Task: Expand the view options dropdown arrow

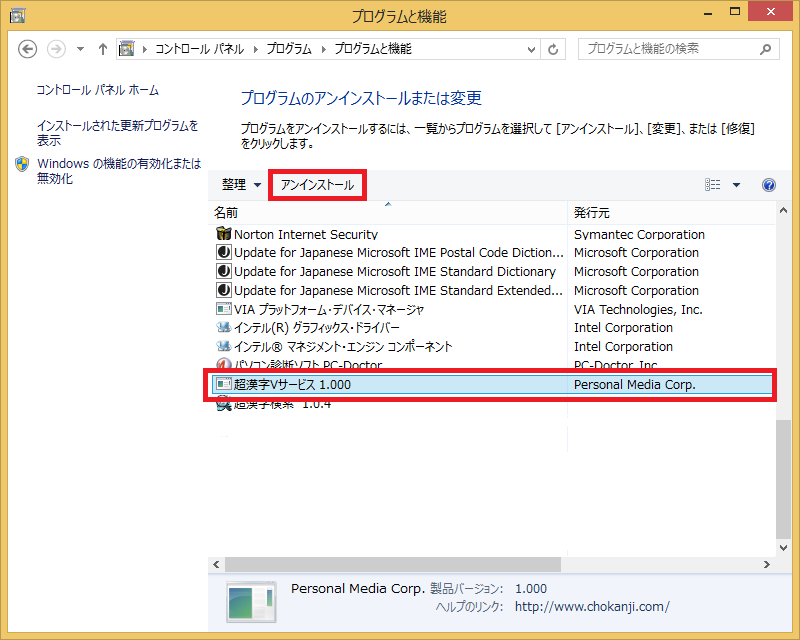Action: pos(737,185)
